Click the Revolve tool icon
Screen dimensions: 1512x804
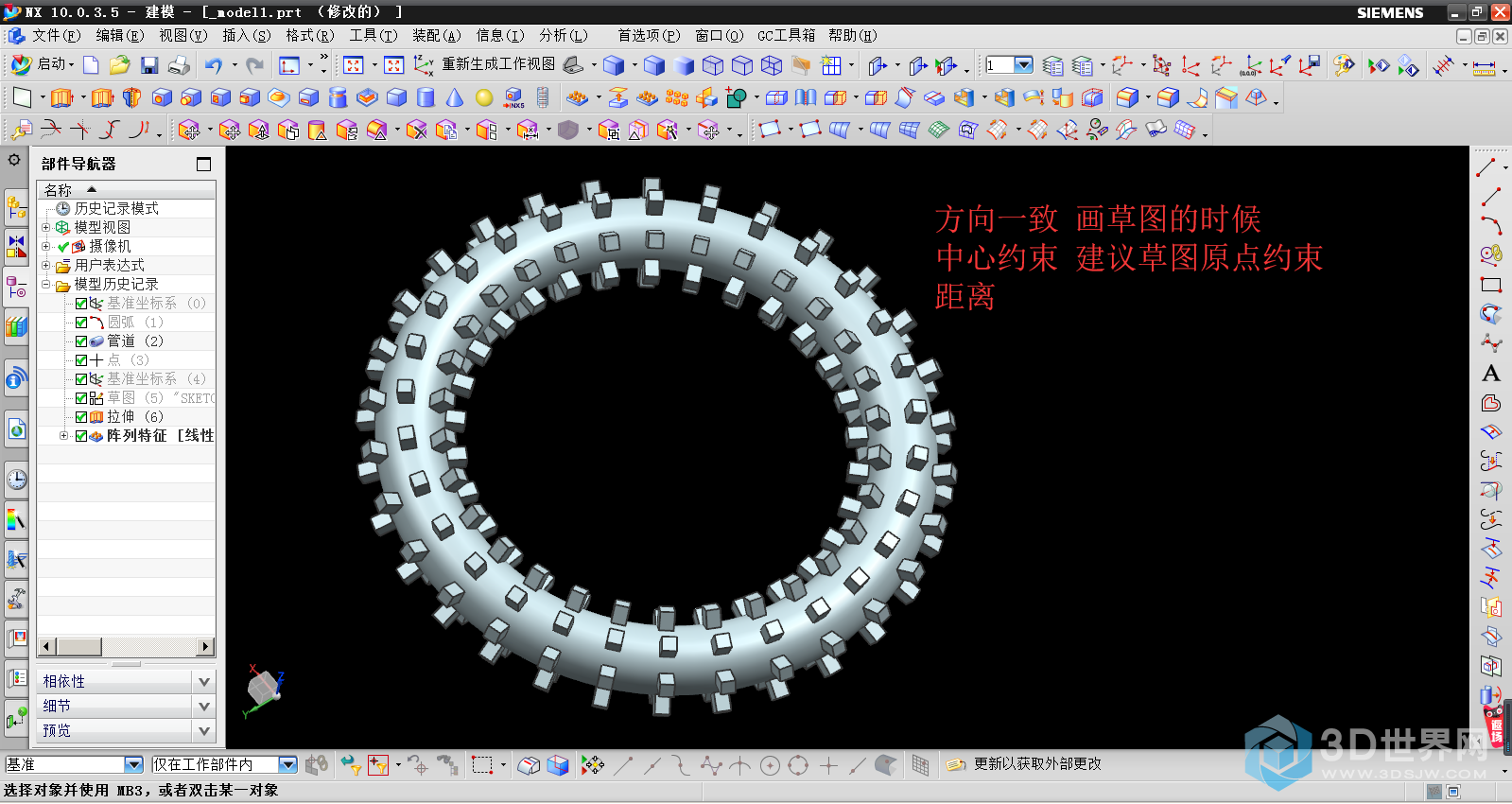(x=132, y=97)
